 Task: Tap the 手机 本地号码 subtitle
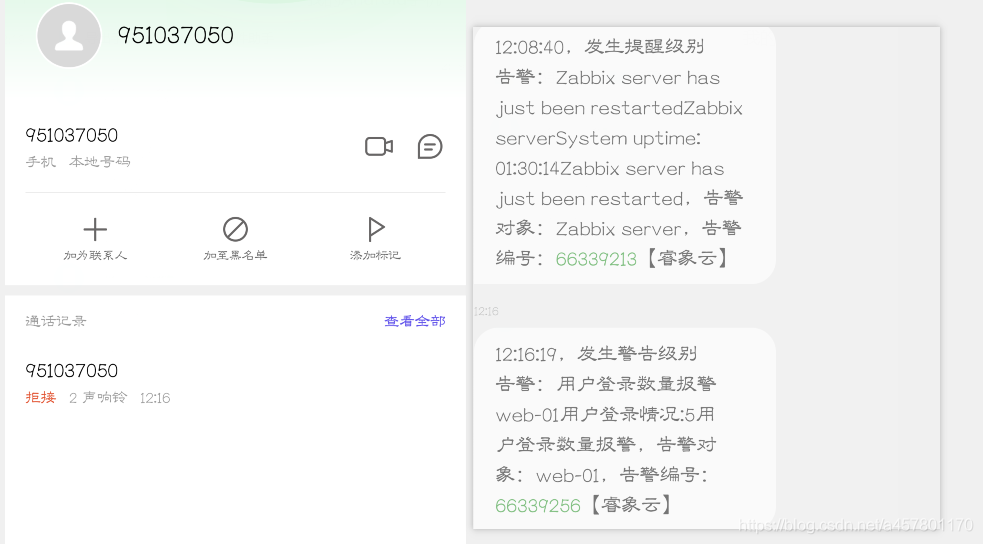pos(78,162)
